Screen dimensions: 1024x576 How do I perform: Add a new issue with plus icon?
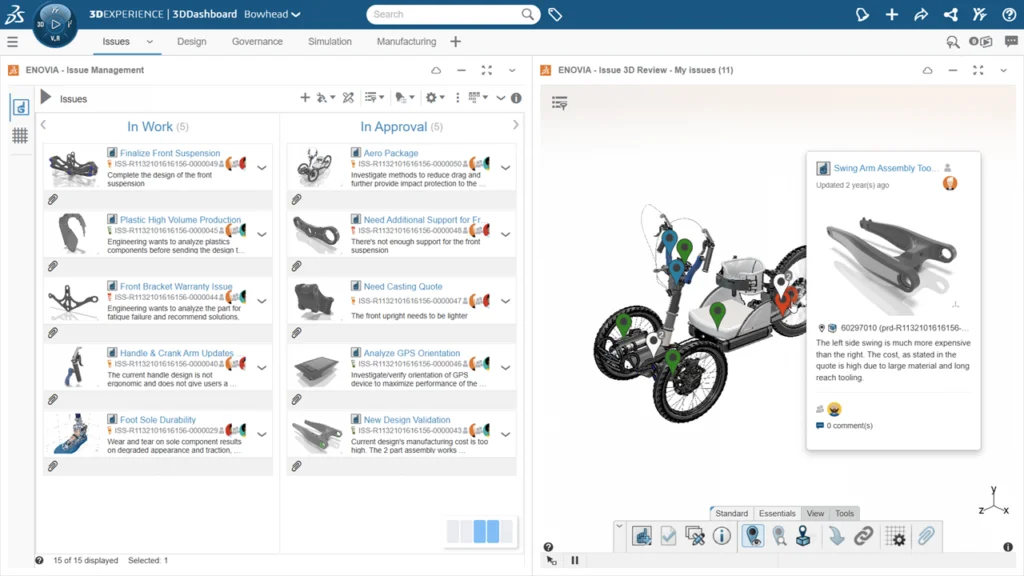(305, 98)
